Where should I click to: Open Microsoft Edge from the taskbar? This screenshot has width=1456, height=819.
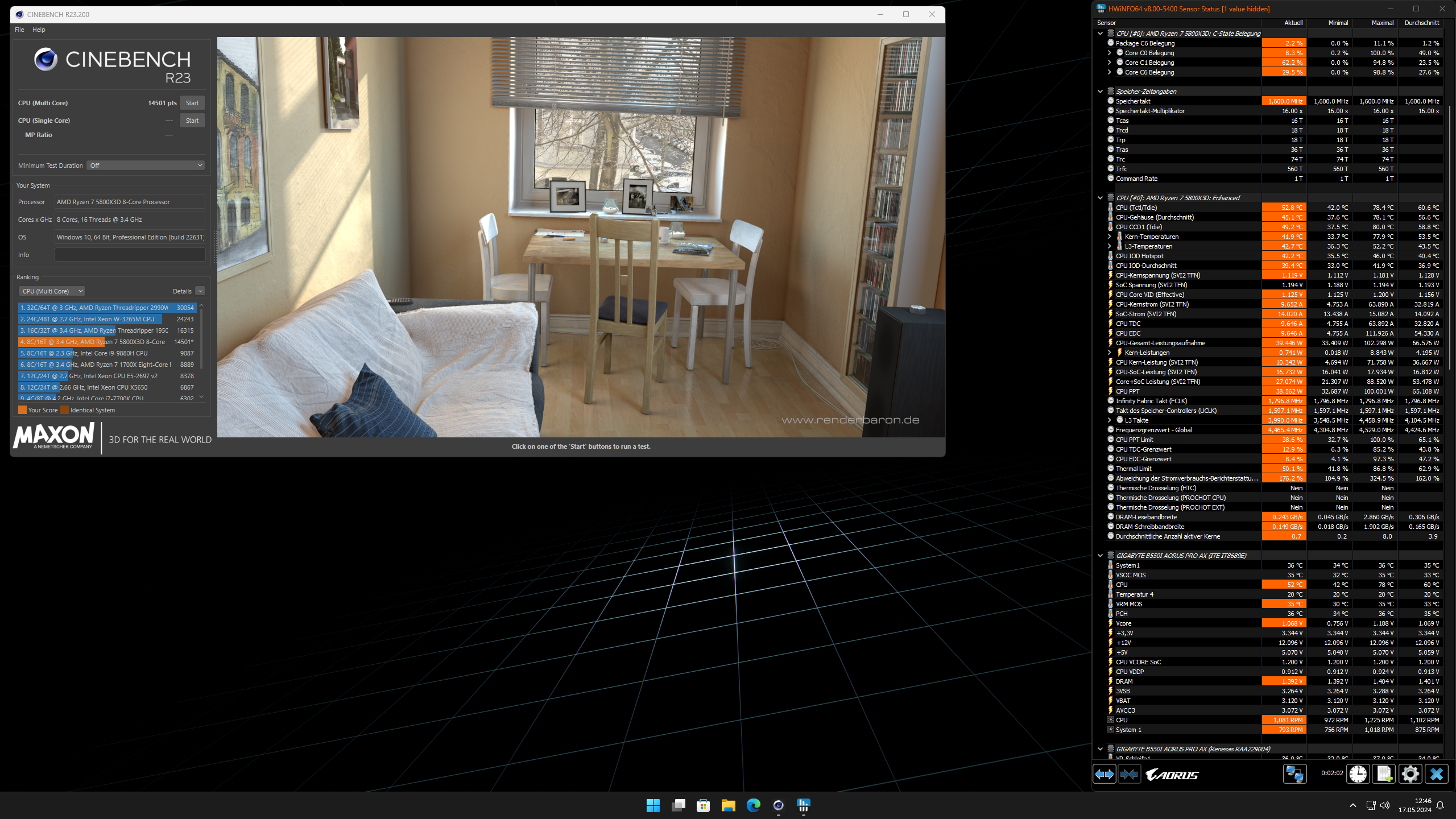pyautogui.click(x=753, y=805)
